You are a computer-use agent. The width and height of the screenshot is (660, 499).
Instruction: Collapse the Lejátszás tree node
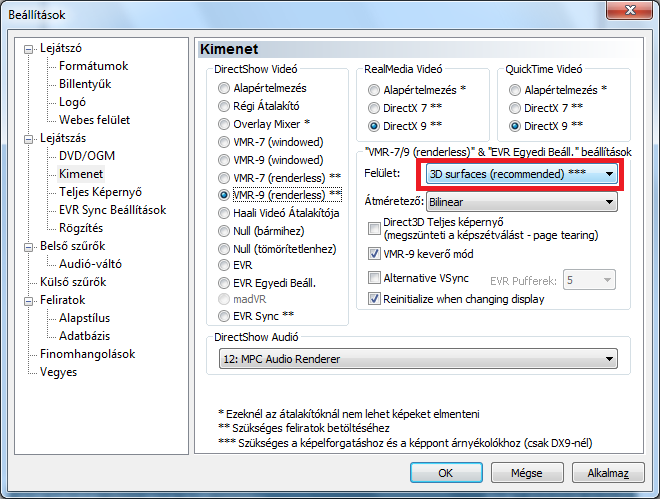point(29,139)
